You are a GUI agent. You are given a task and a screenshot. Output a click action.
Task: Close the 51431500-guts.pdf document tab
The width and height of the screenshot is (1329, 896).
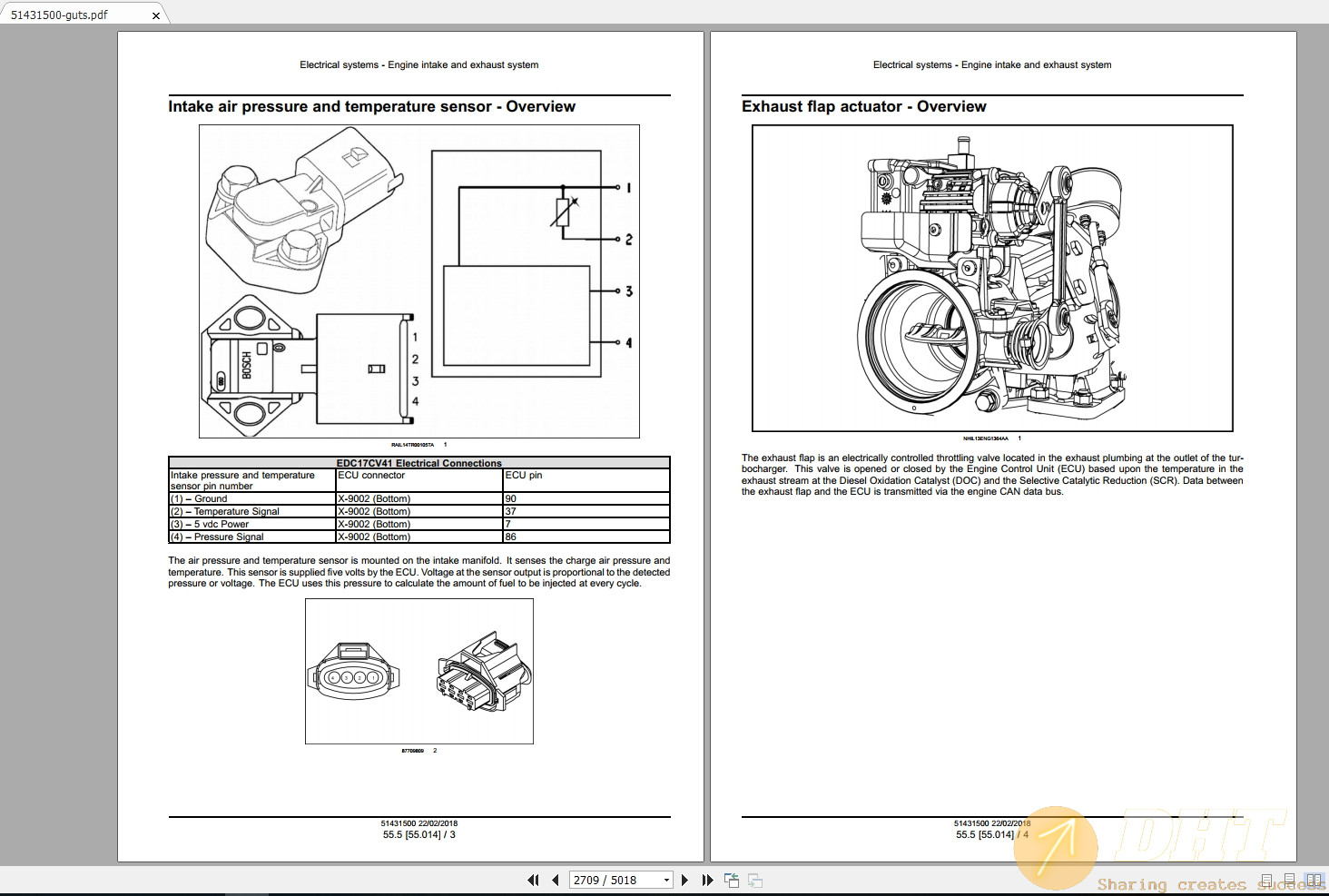click(155, 15)
